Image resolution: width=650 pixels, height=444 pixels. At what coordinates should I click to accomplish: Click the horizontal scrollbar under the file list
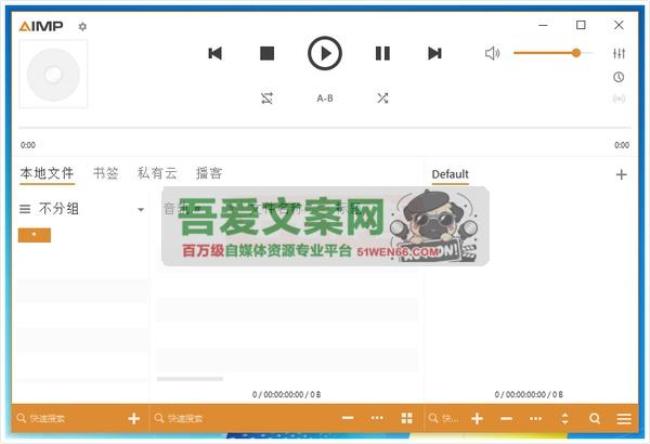tap(190, 378)
